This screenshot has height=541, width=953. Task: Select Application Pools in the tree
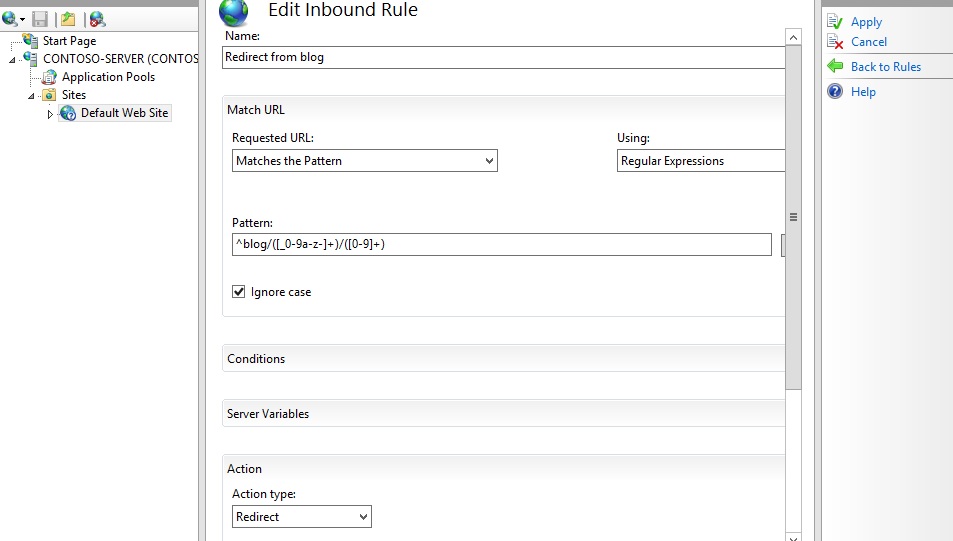[x=108, y=77]
